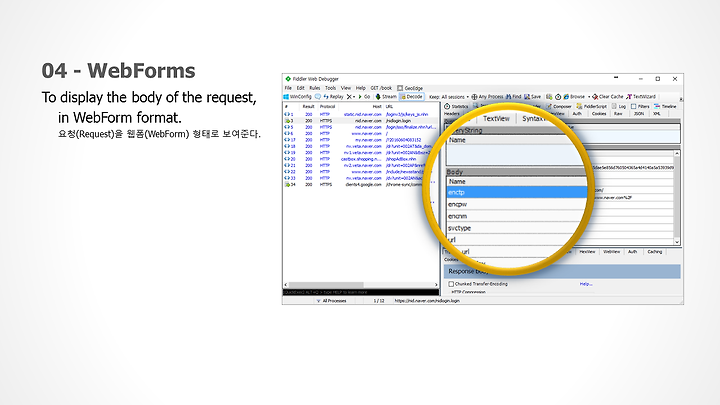Click the Help... link

point(586,284)
